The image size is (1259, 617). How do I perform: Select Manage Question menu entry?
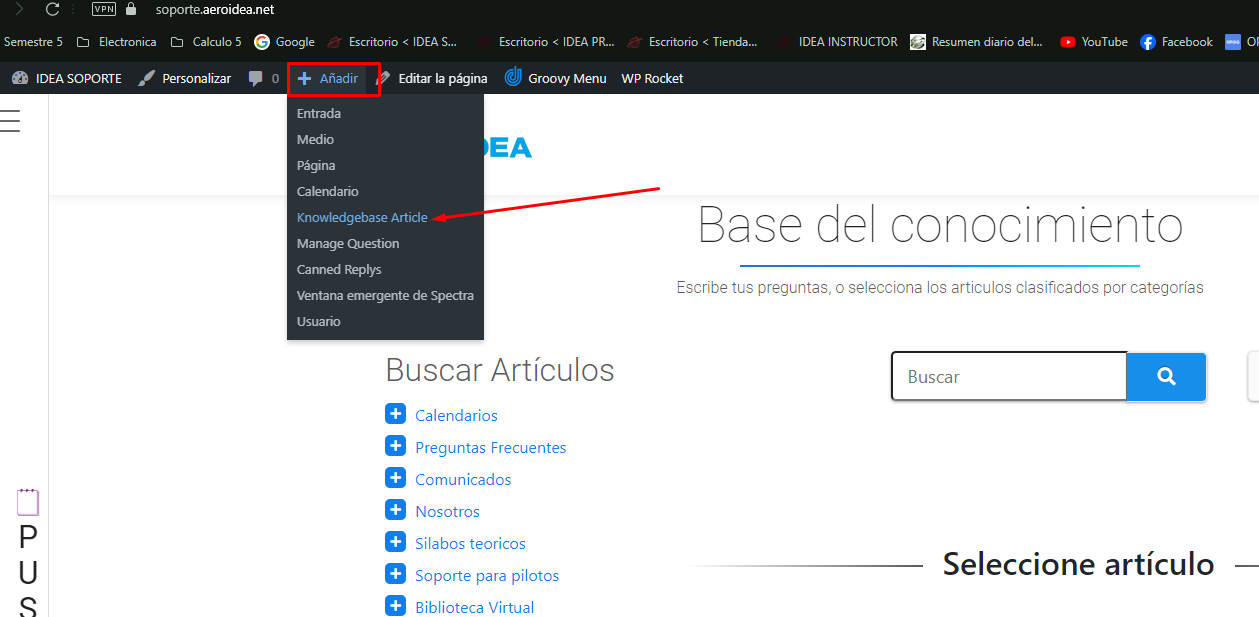click(x=348, y=243)
